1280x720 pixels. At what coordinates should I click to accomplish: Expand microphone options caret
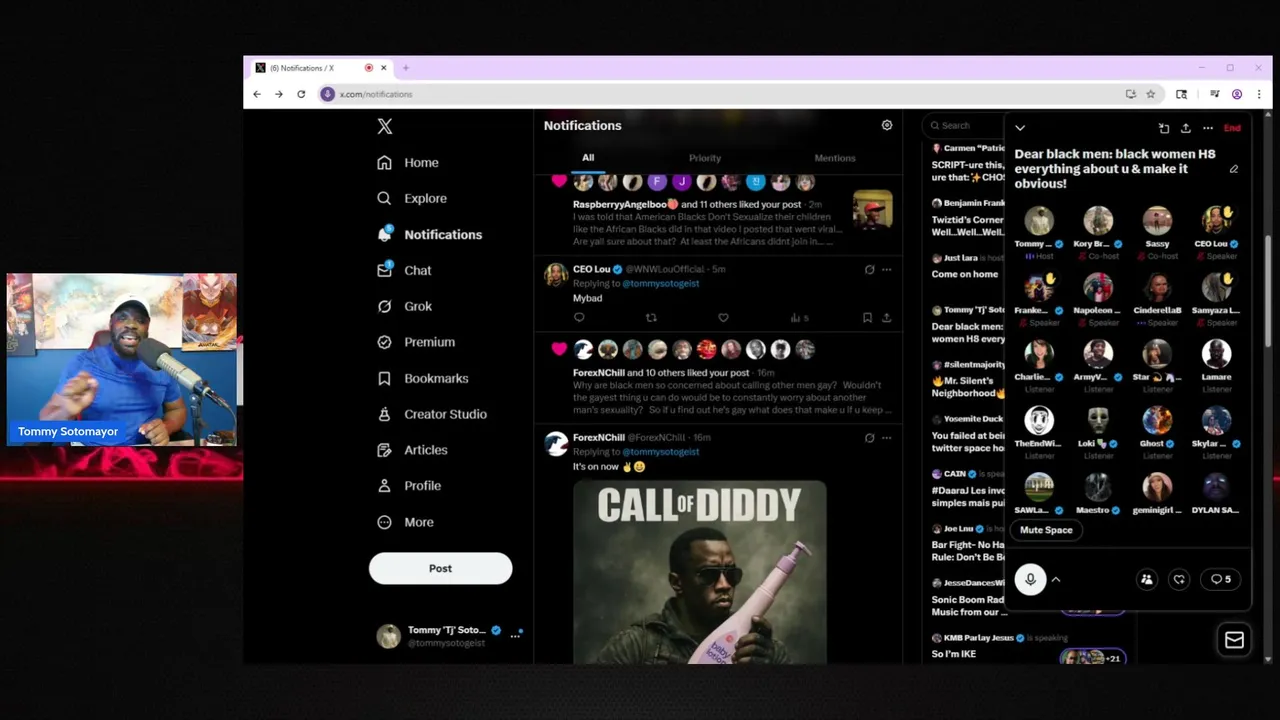[1056, 579]
